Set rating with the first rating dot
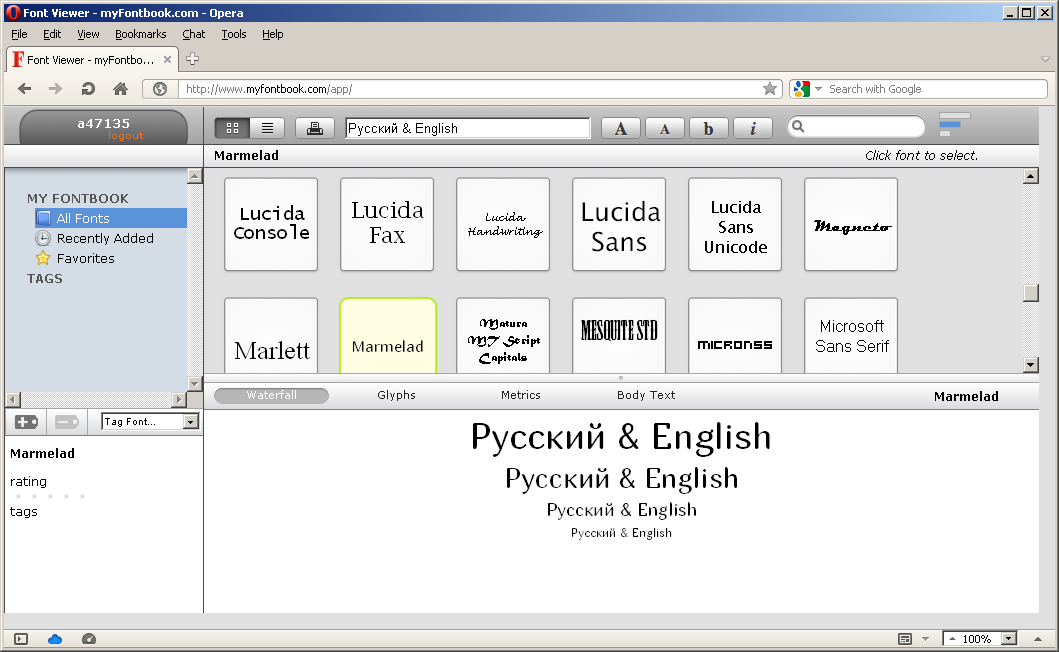The image size is (1059, 652). [x=18, y=496]
